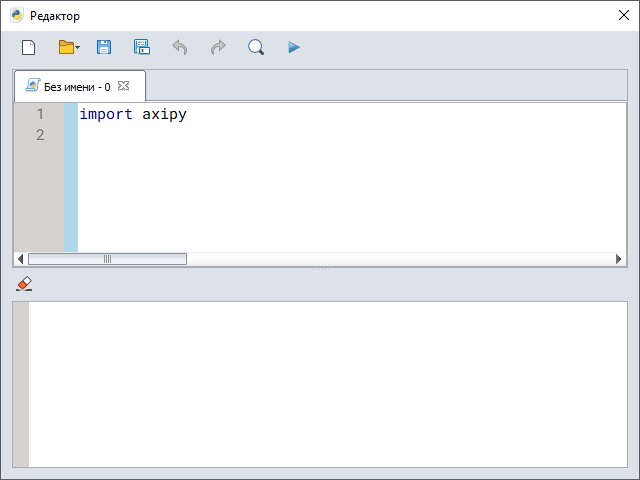Create a new file with the blank page icon

tap(28, 47)
